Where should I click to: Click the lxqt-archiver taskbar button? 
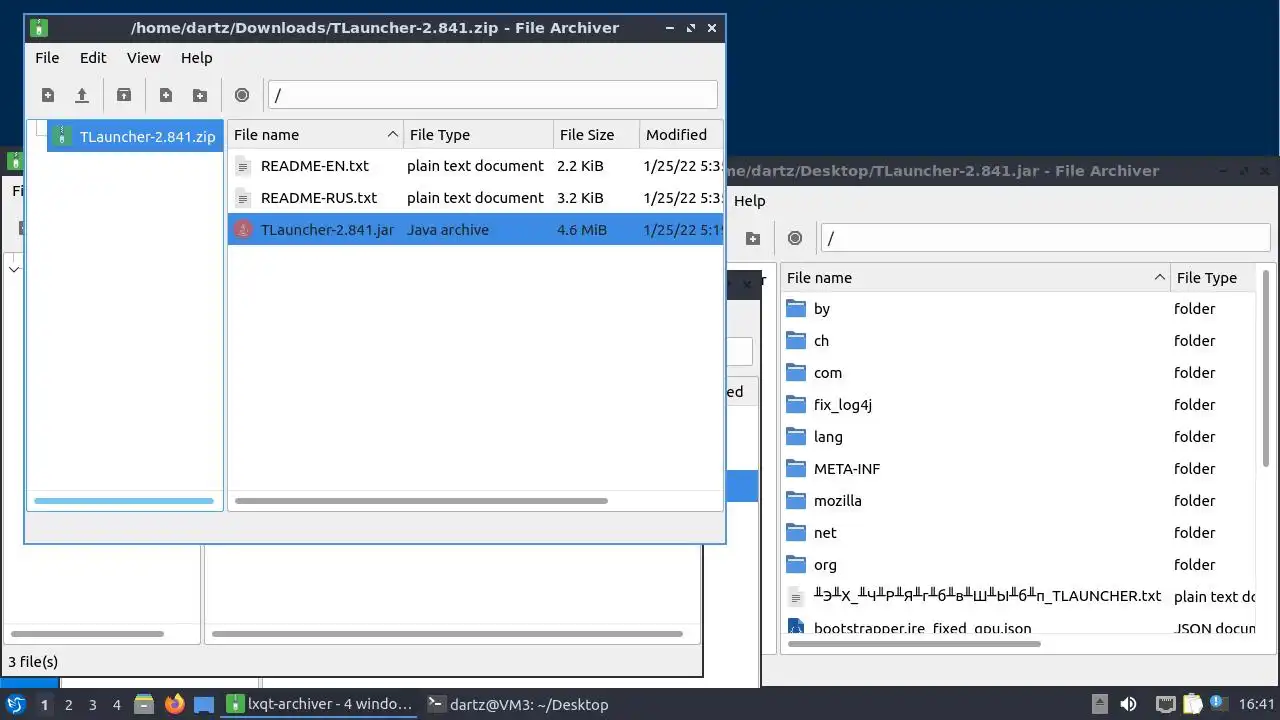click(319, 704)
